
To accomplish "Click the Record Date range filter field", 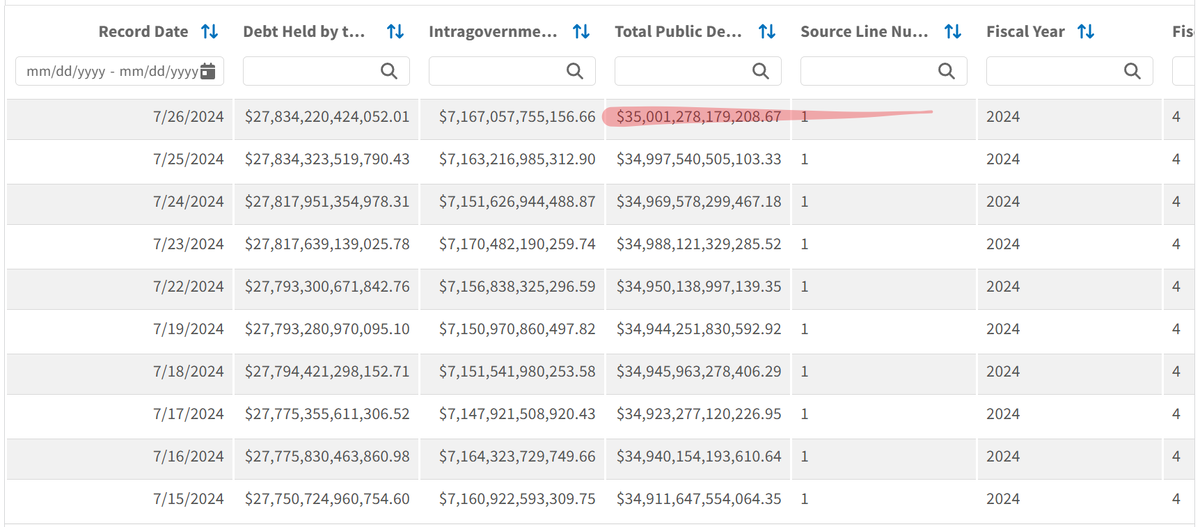I will (120, 71).
